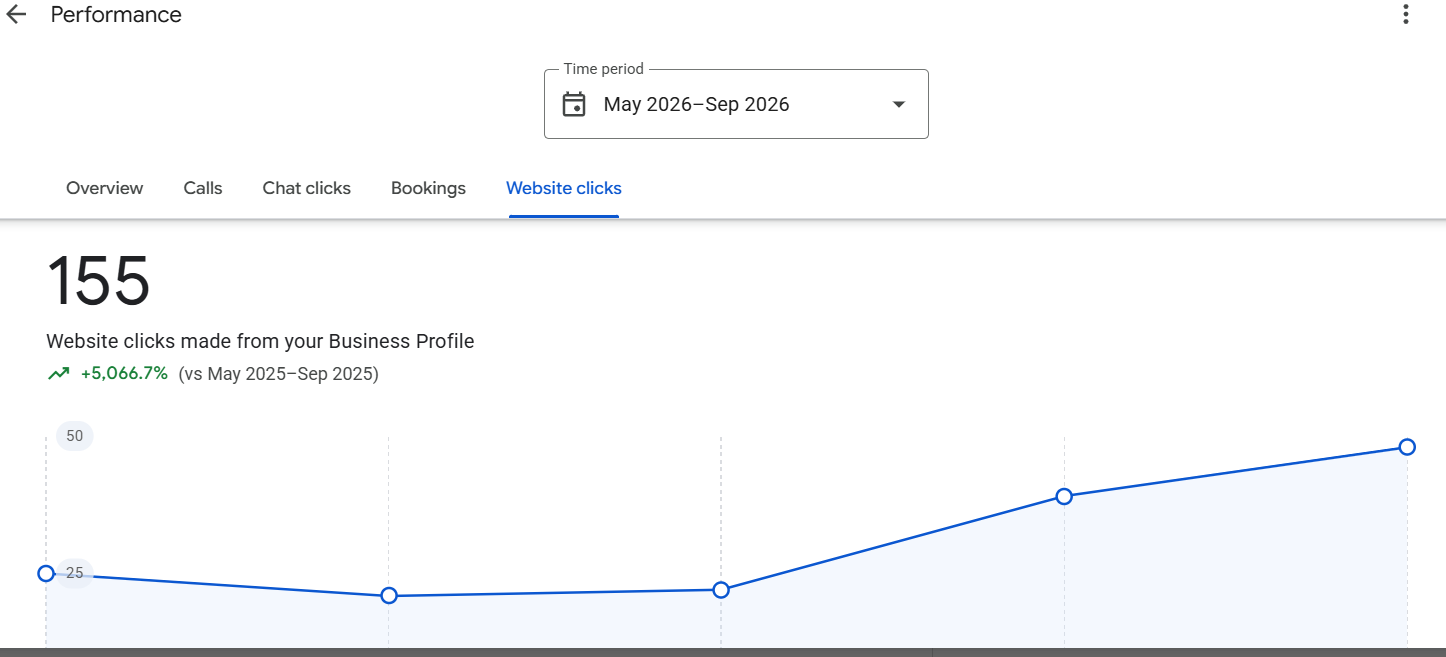Click the 50 axis label
This screenshot has width=1446, height=657.
click(x=75, y=436)
